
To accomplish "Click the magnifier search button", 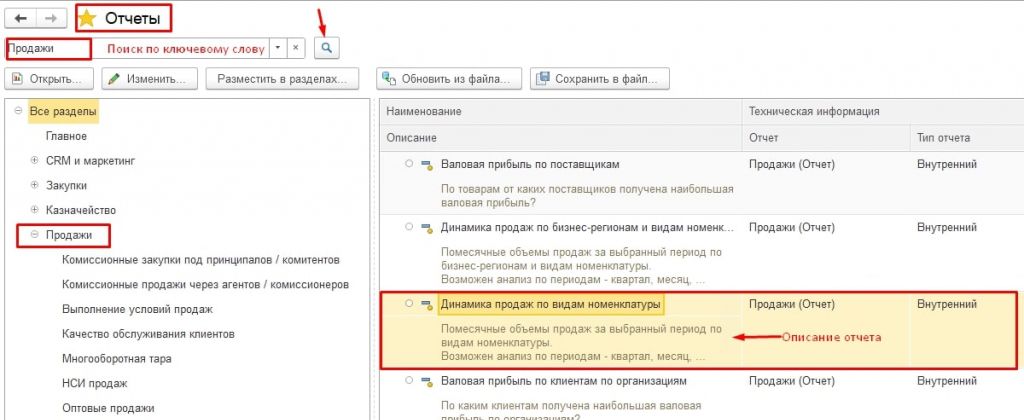I will (327, 48).
